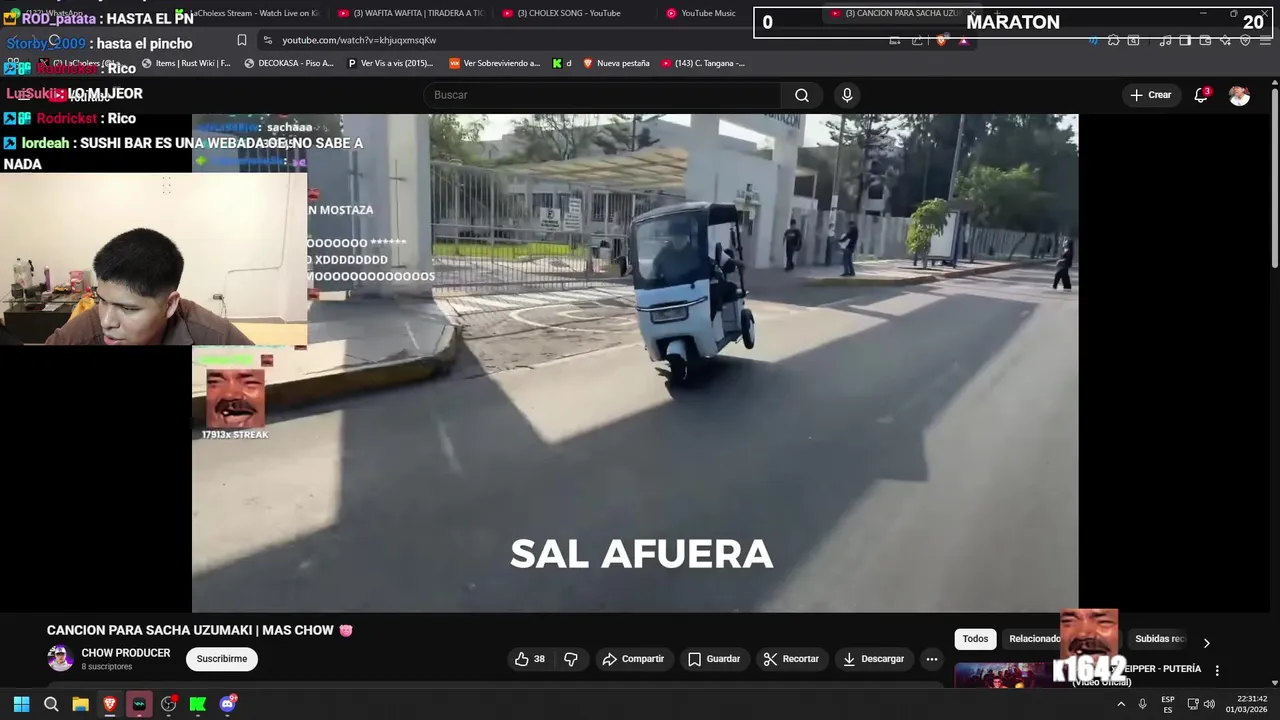1280x720 pixels.
Task: Dislike the video with thumbs down
Action: (x=571, y=659)
